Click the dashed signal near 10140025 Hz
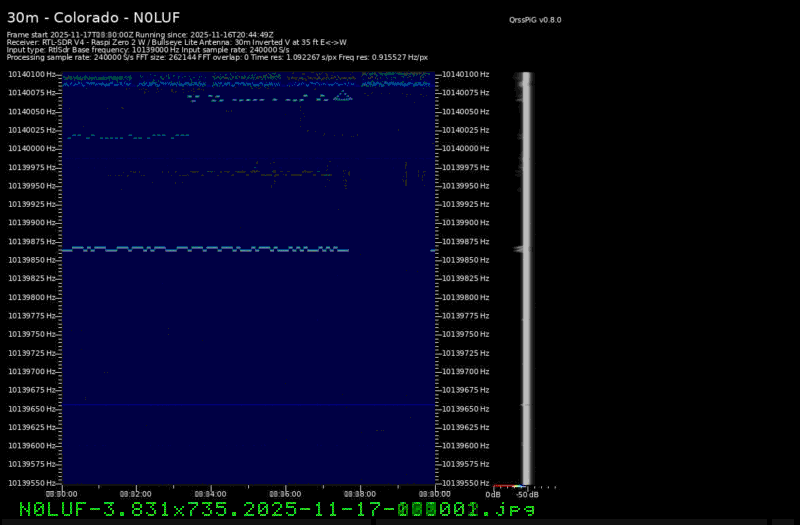 click(125, 136)
